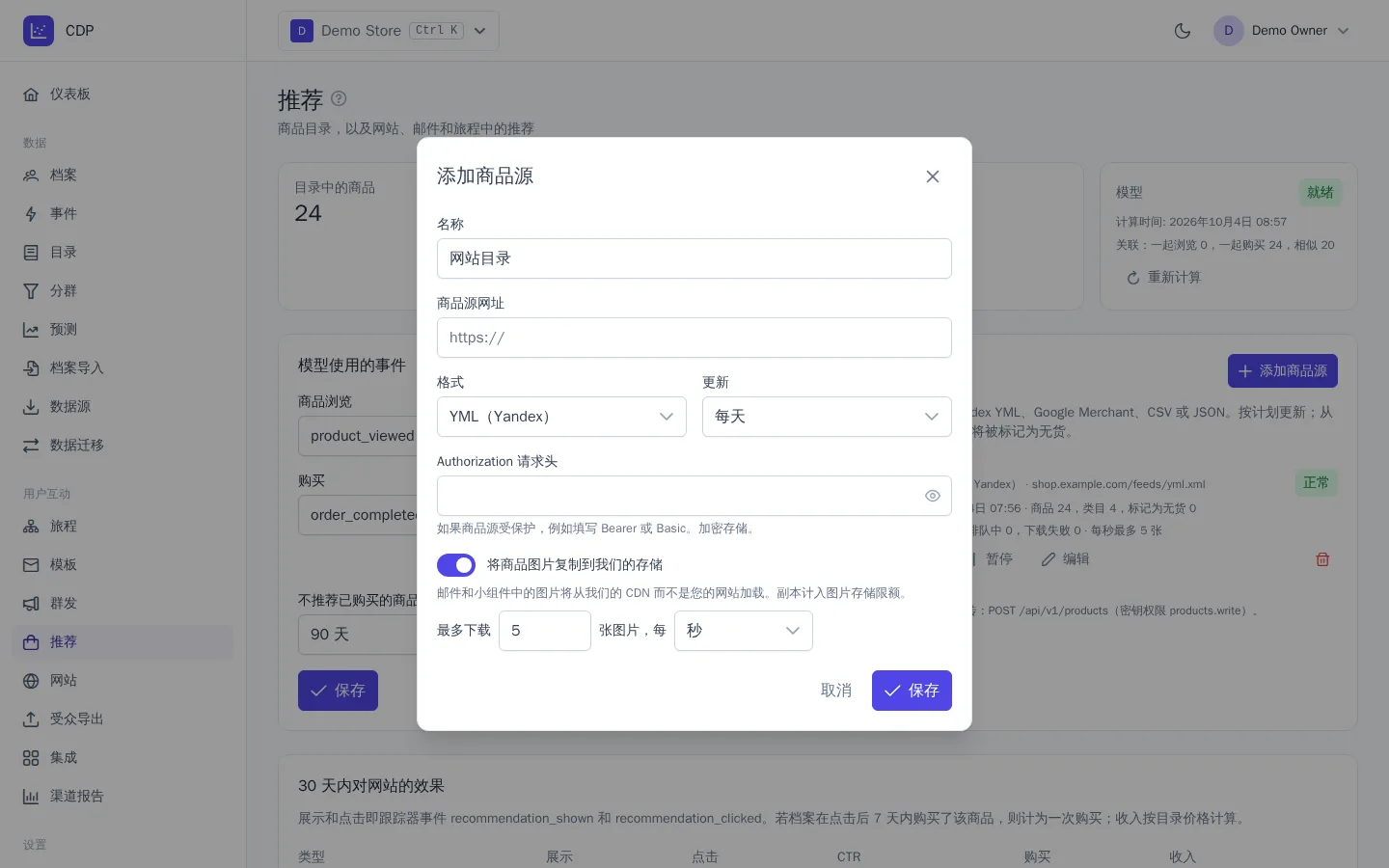The image size is (1389, 868).
Task: Click the 重新计算 refresh icon
Action: 1133,278
